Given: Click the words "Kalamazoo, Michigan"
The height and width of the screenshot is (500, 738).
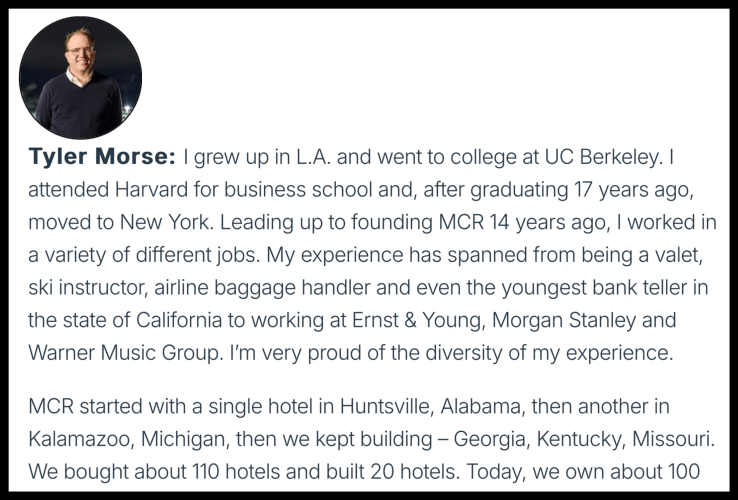Looking at the screenshot, I should coord(115,439).
